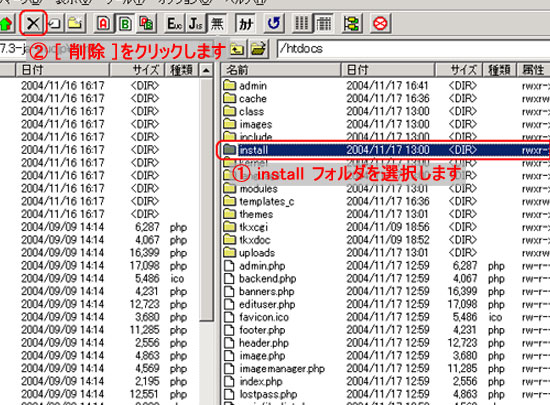
Task: Click folder icon of admin row
Action: (230, 85)
